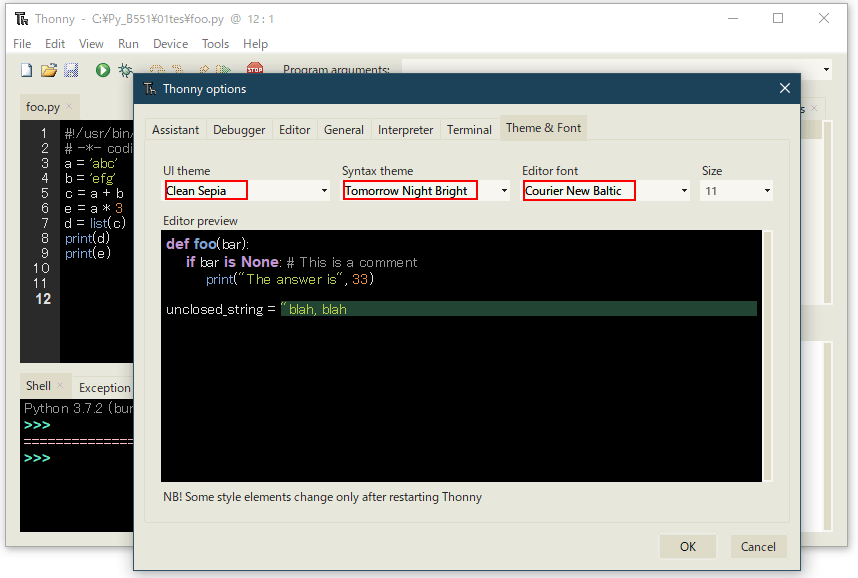The image size is (858, 578).
Task: Switch to the Terminal options tab
Action: pos(469,130)
